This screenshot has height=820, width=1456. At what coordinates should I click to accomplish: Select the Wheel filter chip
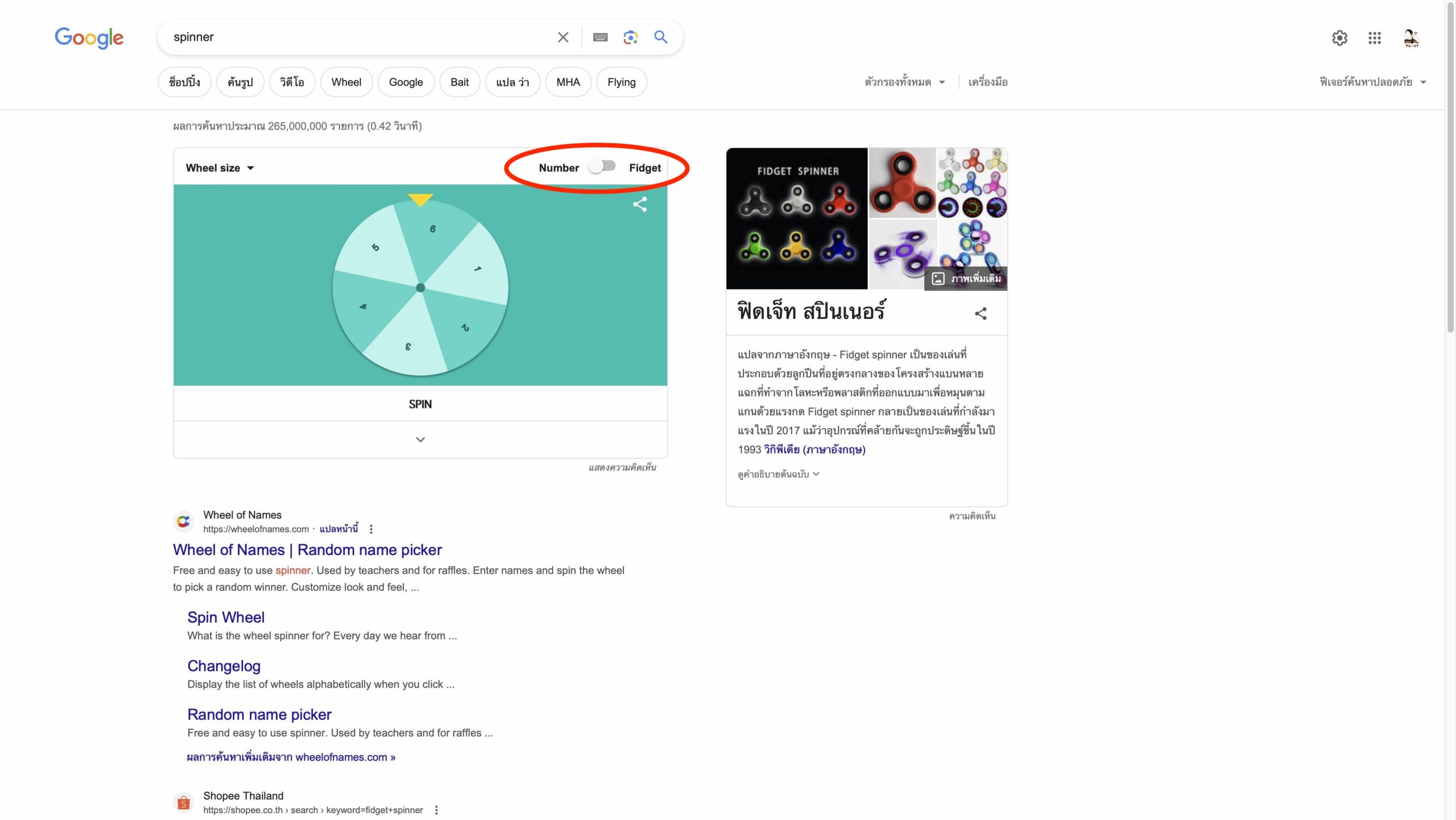(x=346, y=82)
